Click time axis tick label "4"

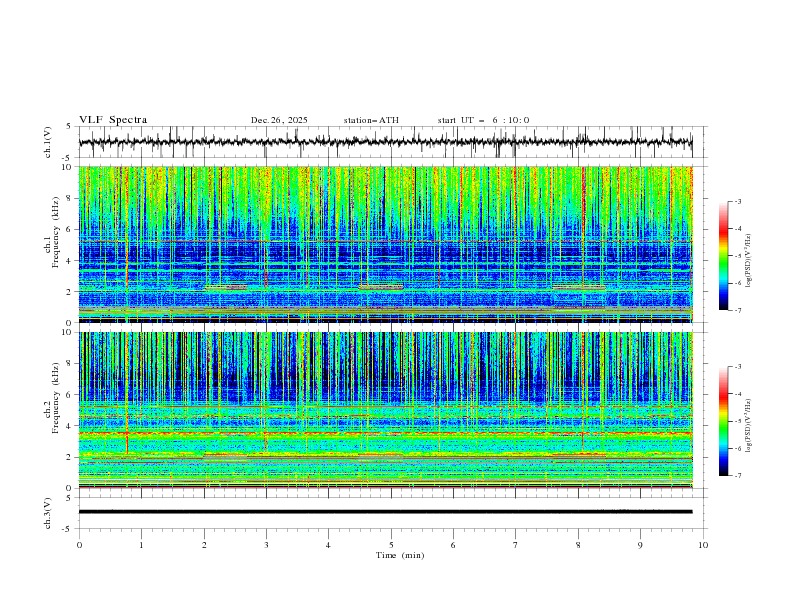tap(328, 545)
